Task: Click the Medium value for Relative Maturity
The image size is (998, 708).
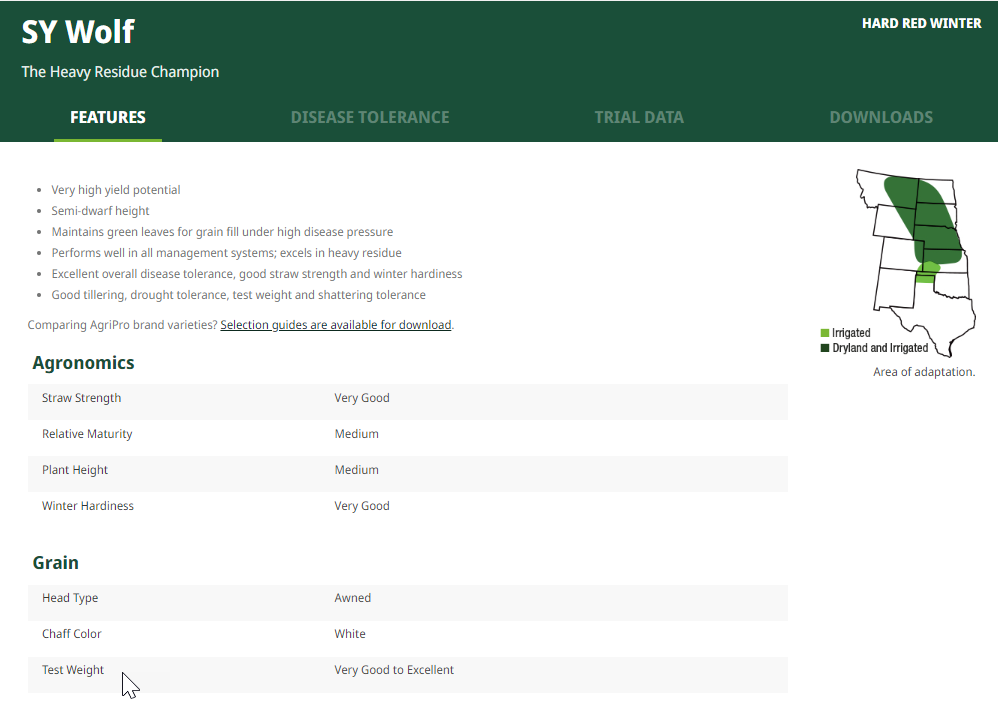Action: (356, 434)
